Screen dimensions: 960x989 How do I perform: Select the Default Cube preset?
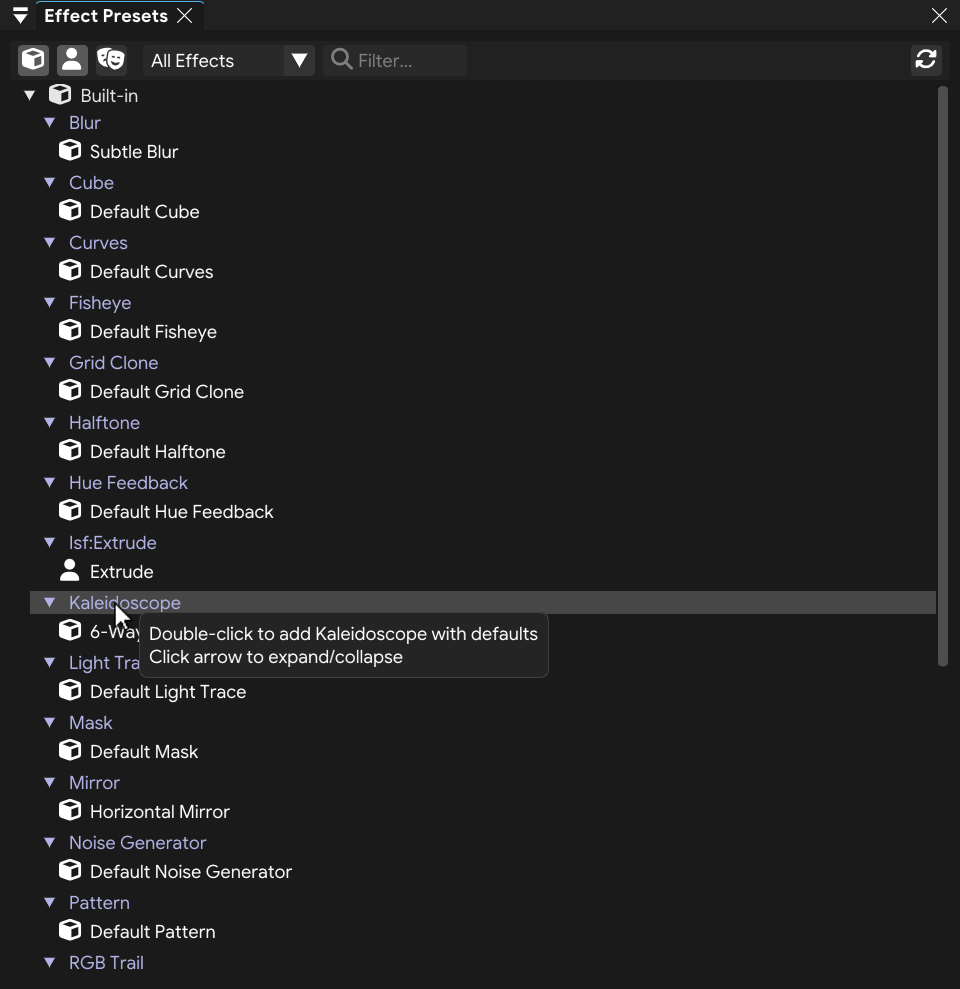click(x=144, y=211)
